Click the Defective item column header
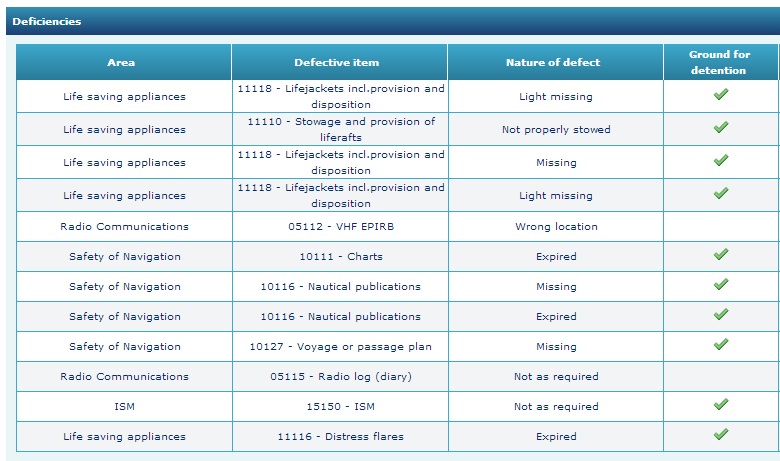Screen dimensions: 780x461 [x=340, y=62]
